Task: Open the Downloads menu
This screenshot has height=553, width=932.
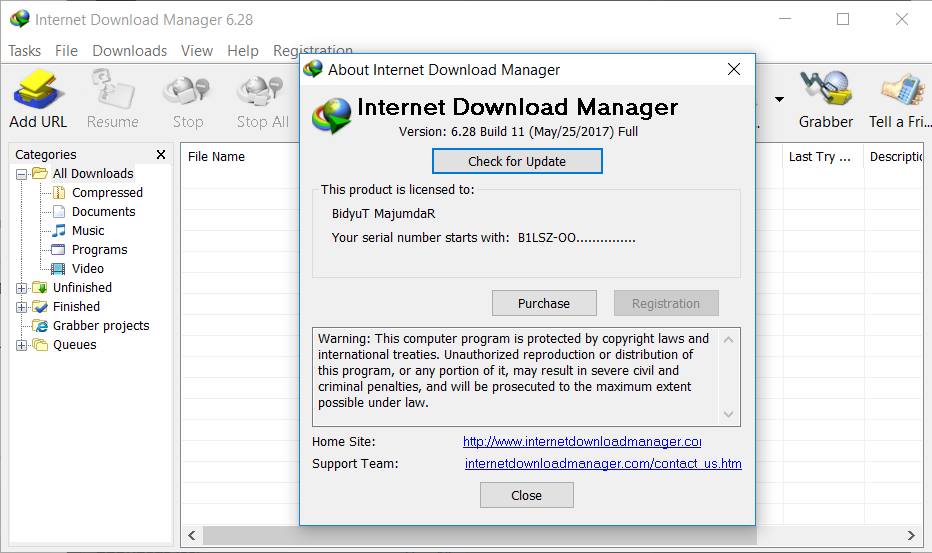Action: tap(130, 51)
